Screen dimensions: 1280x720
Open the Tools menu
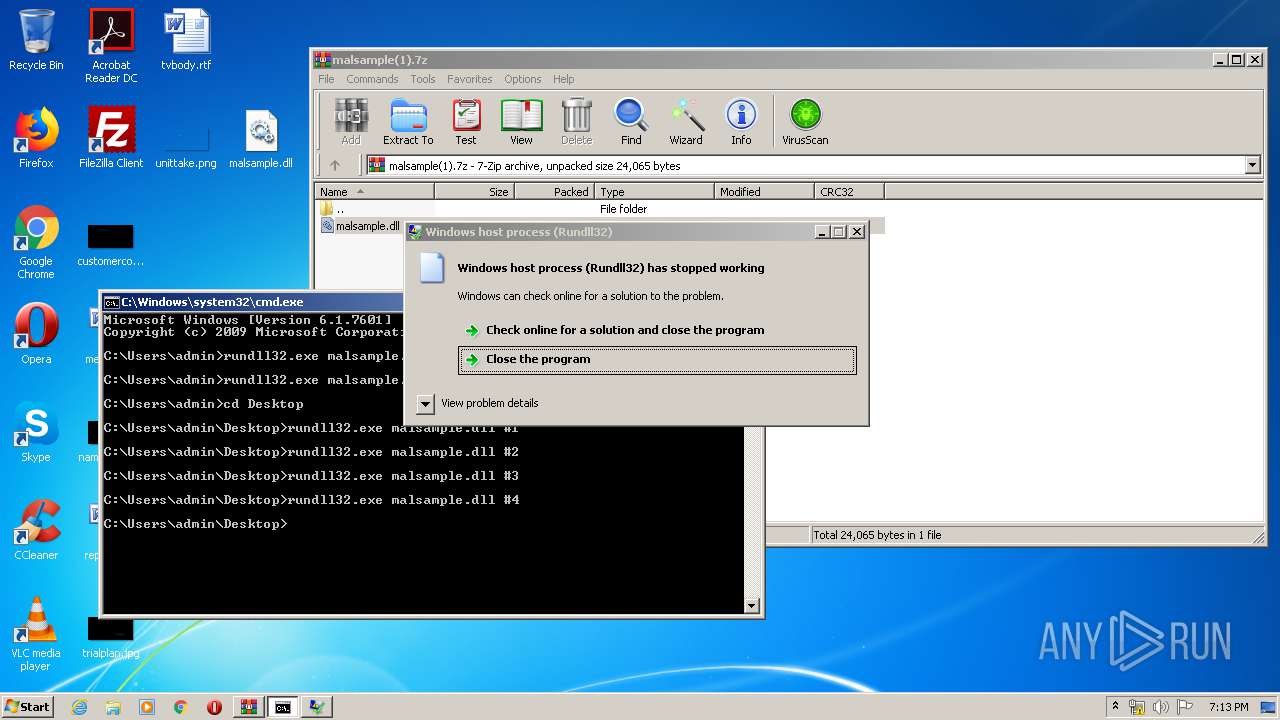coord(423,79)
